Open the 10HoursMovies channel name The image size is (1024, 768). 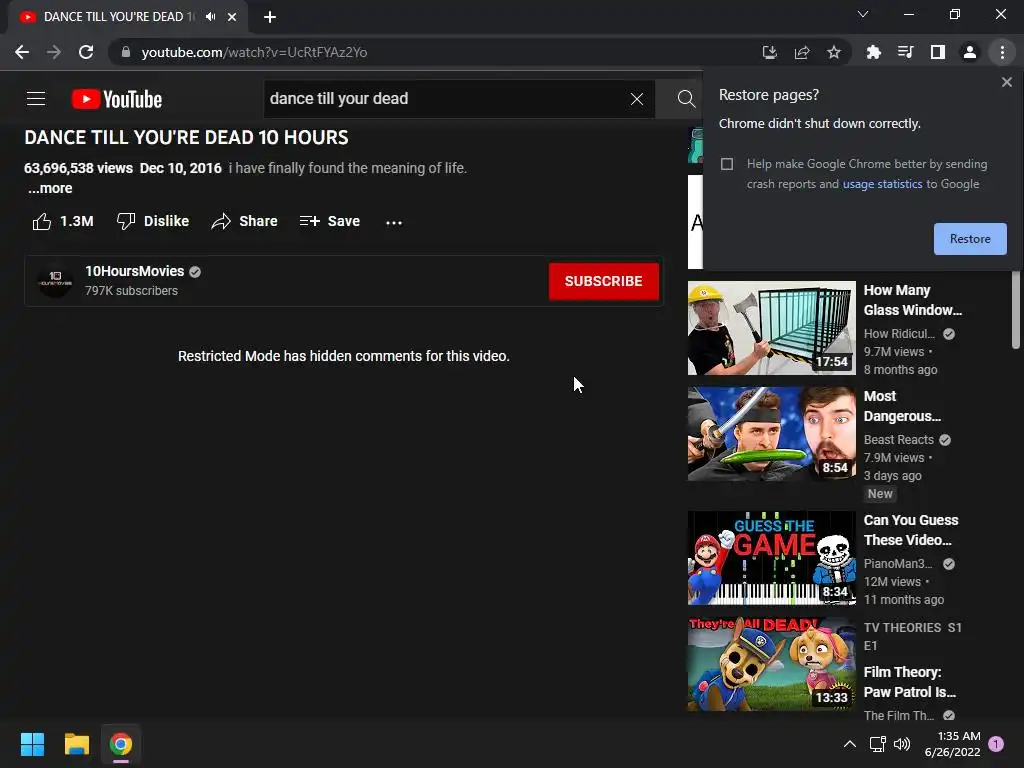(135, 271)
